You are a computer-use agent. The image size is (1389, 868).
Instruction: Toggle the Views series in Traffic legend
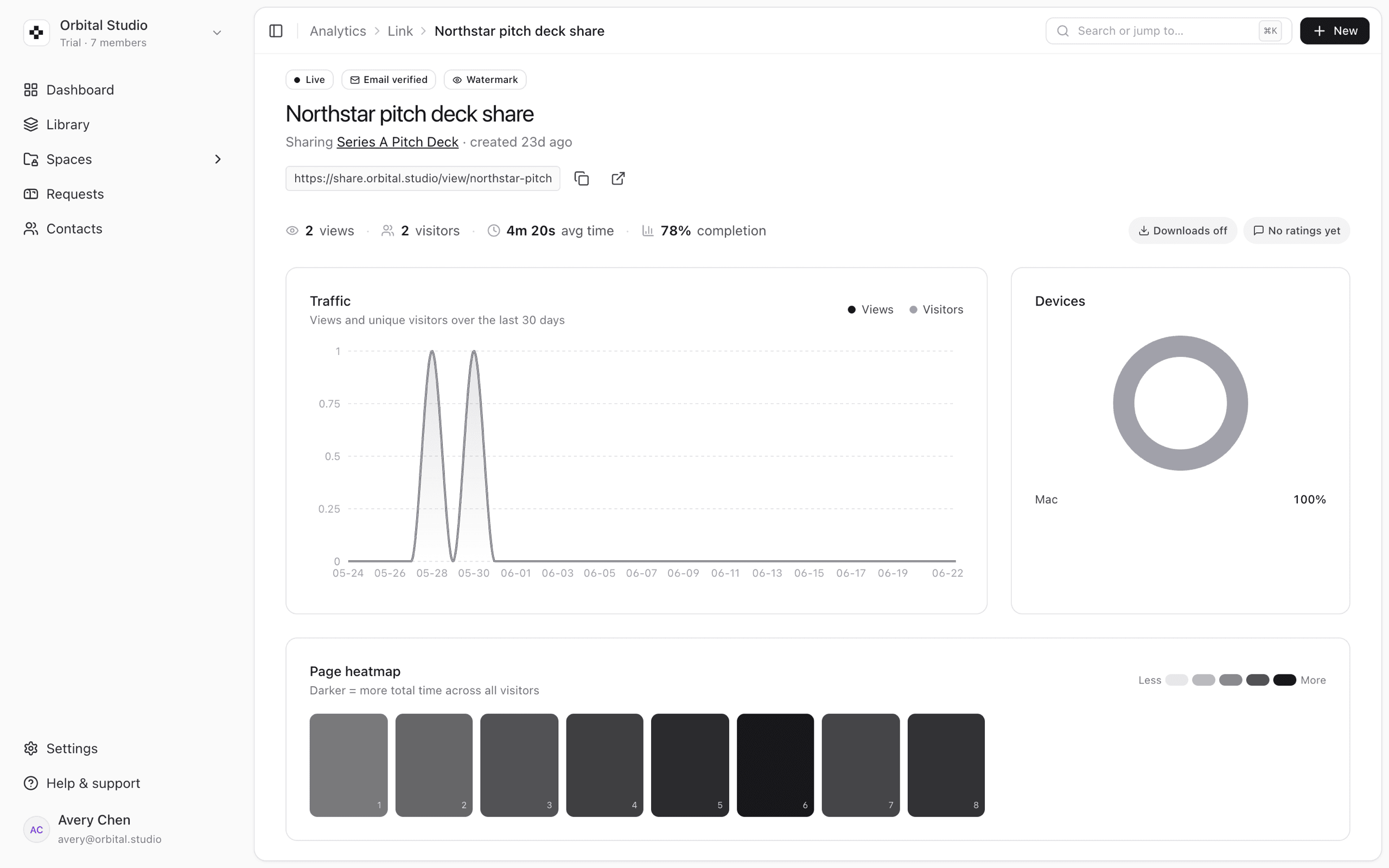tap(870, 309)
